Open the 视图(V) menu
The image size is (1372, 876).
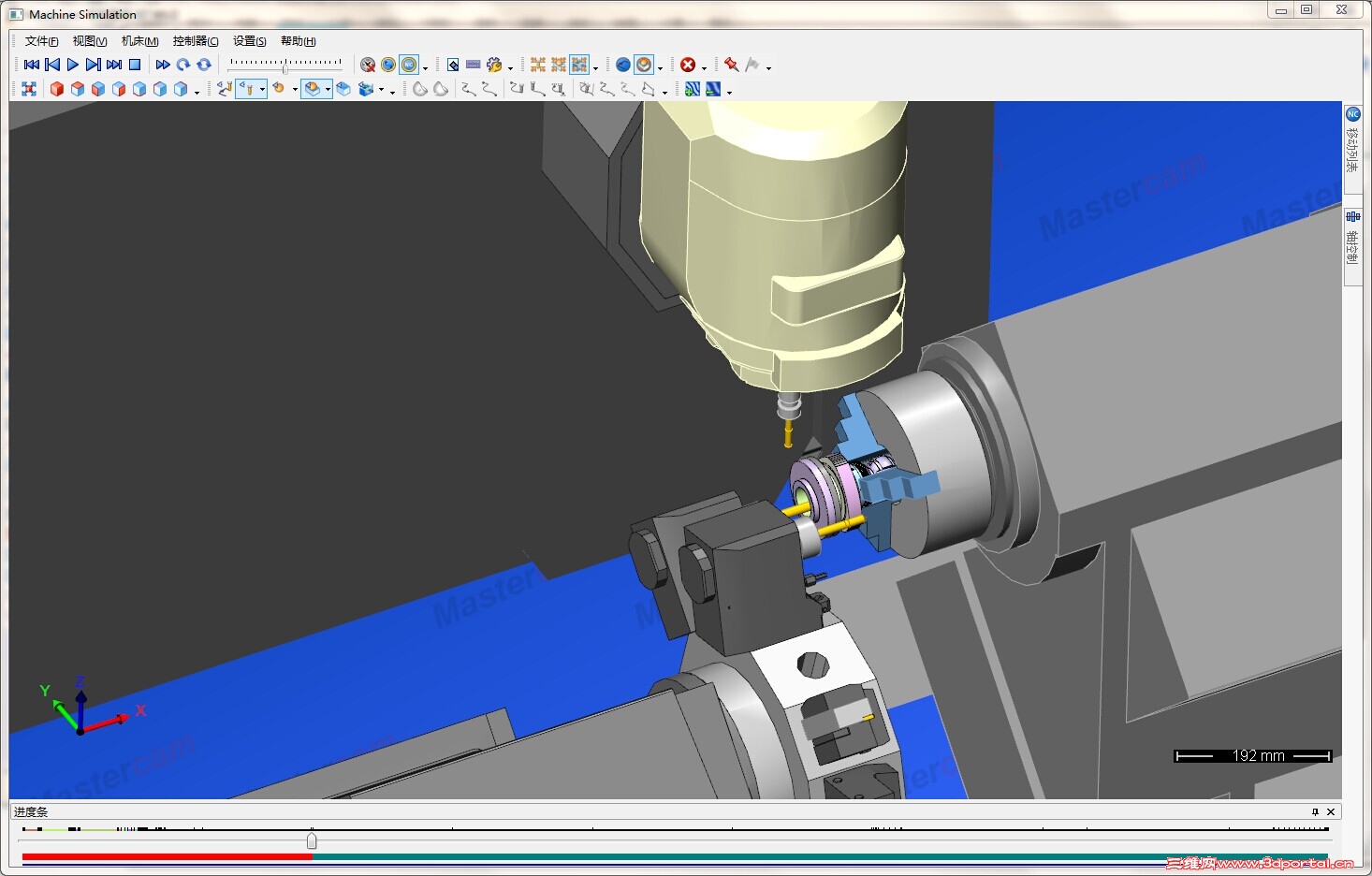(x=90, y=41)
